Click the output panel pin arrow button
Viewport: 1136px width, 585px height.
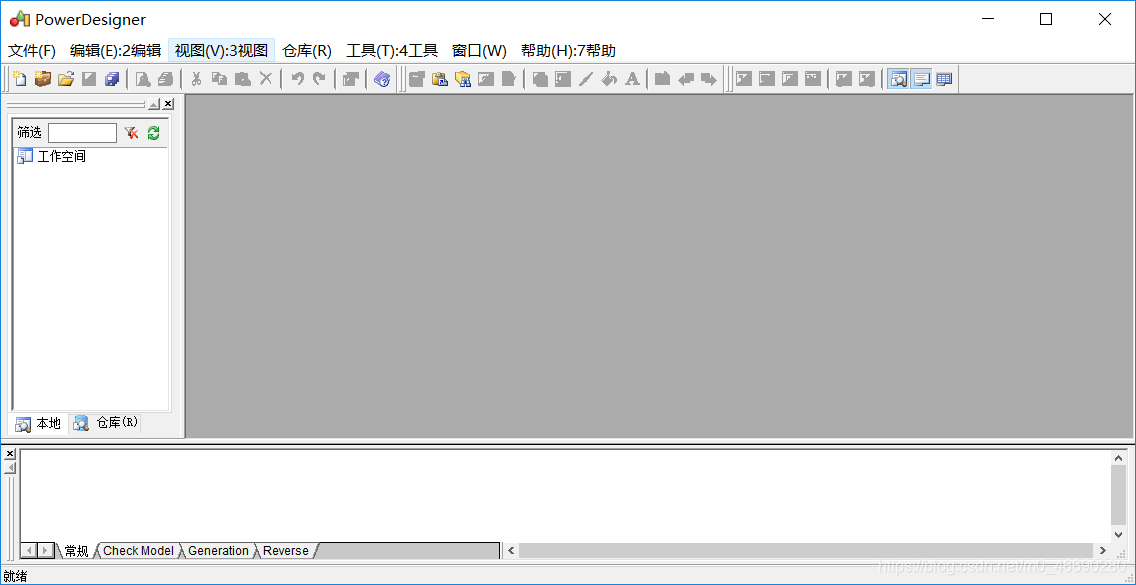(x=9, y=468)
